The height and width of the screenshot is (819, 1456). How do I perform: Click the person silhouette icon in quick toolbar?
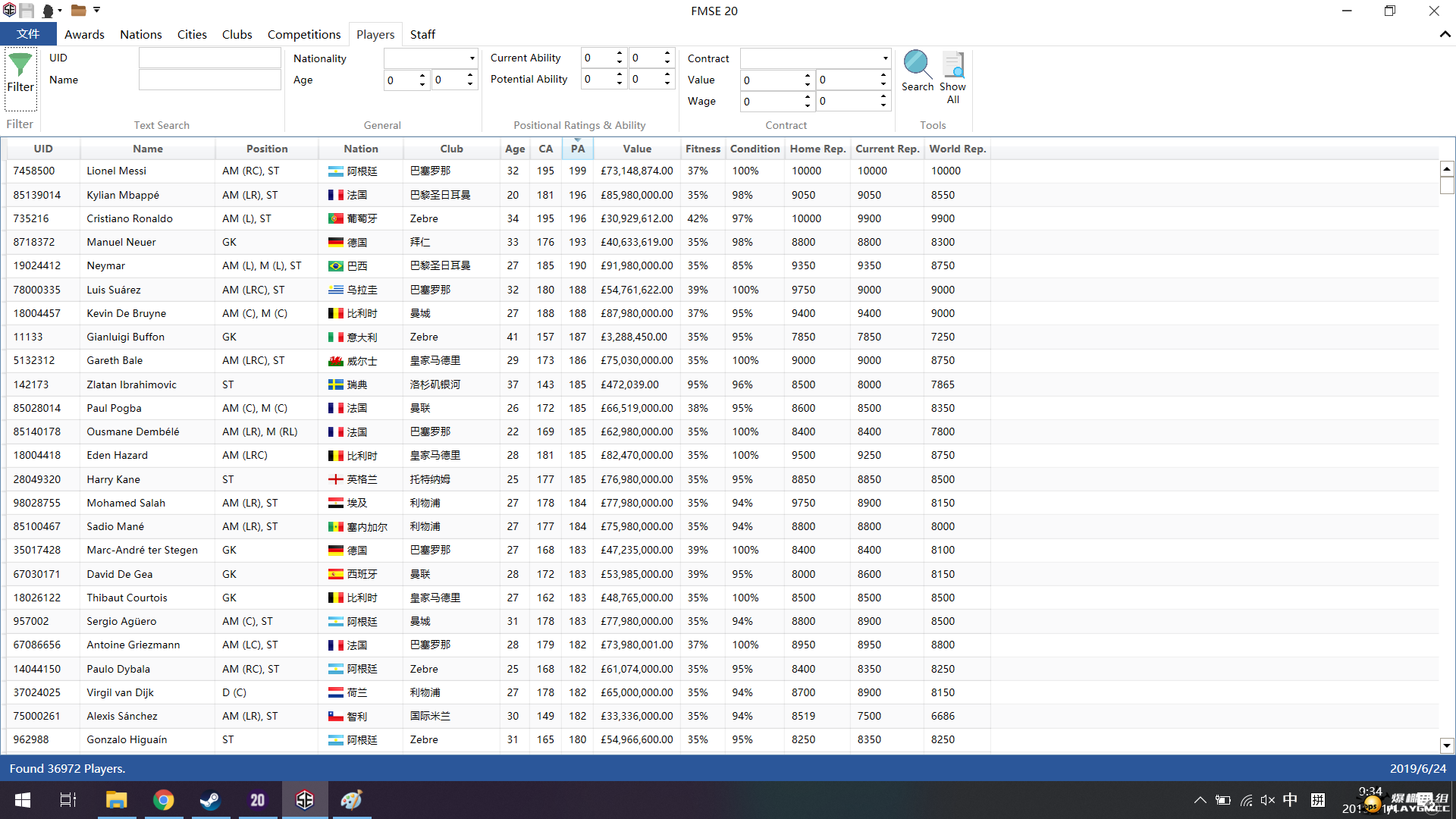[x=48, y=11]
